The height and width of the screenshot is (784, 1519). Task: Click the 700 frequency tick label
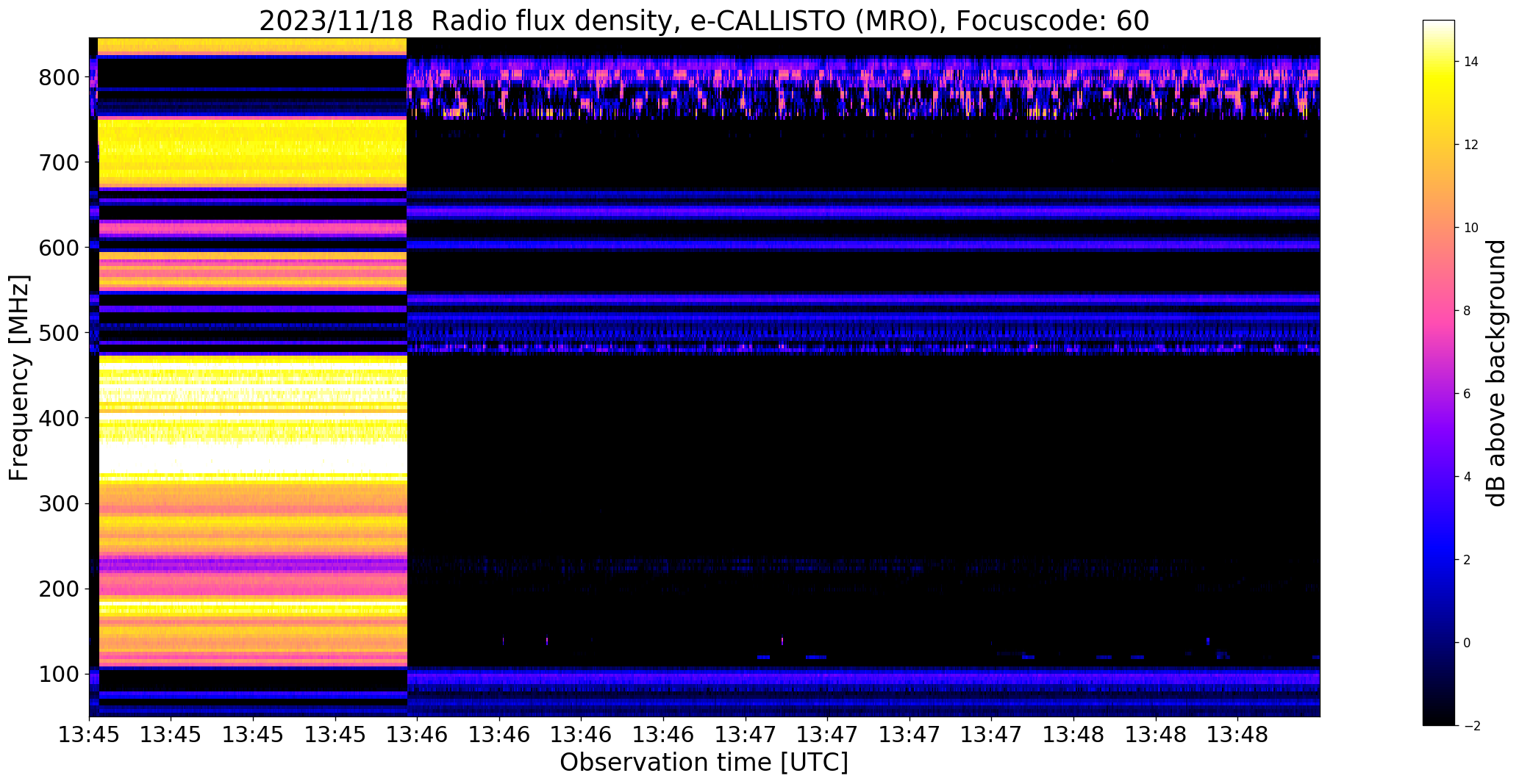click(x=58, y=162)
